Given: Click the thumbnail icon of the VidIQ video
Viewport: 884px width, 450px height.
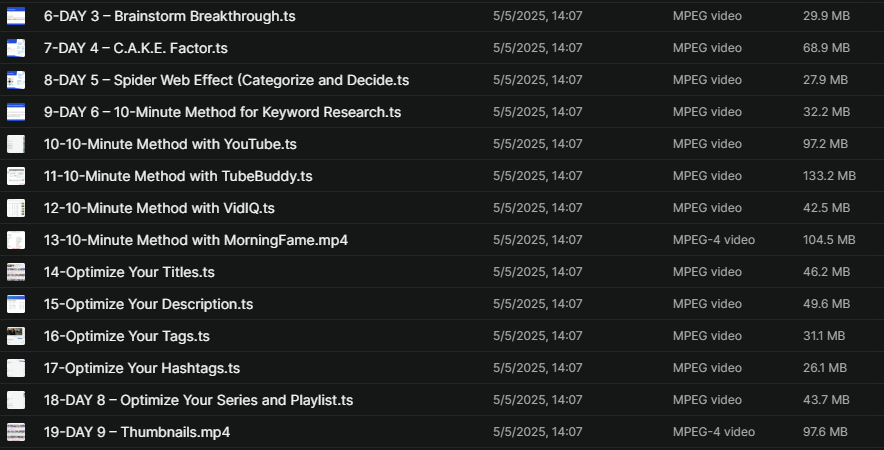Looking at the screenshot, I should tap(16, 208).
